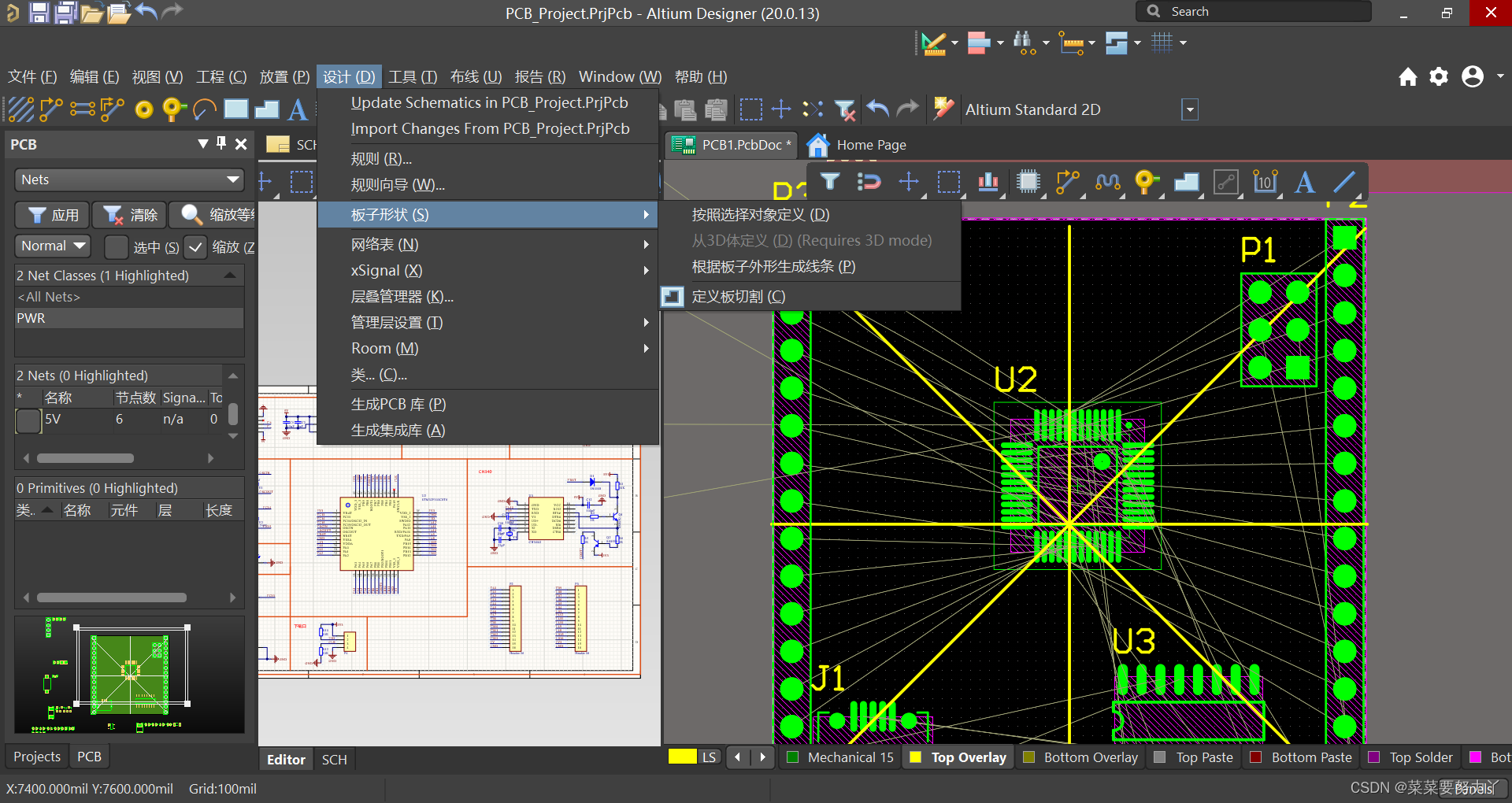Click the LS layer set button
The width and height of the screenshot is (1512, 803).
point(709,757)
